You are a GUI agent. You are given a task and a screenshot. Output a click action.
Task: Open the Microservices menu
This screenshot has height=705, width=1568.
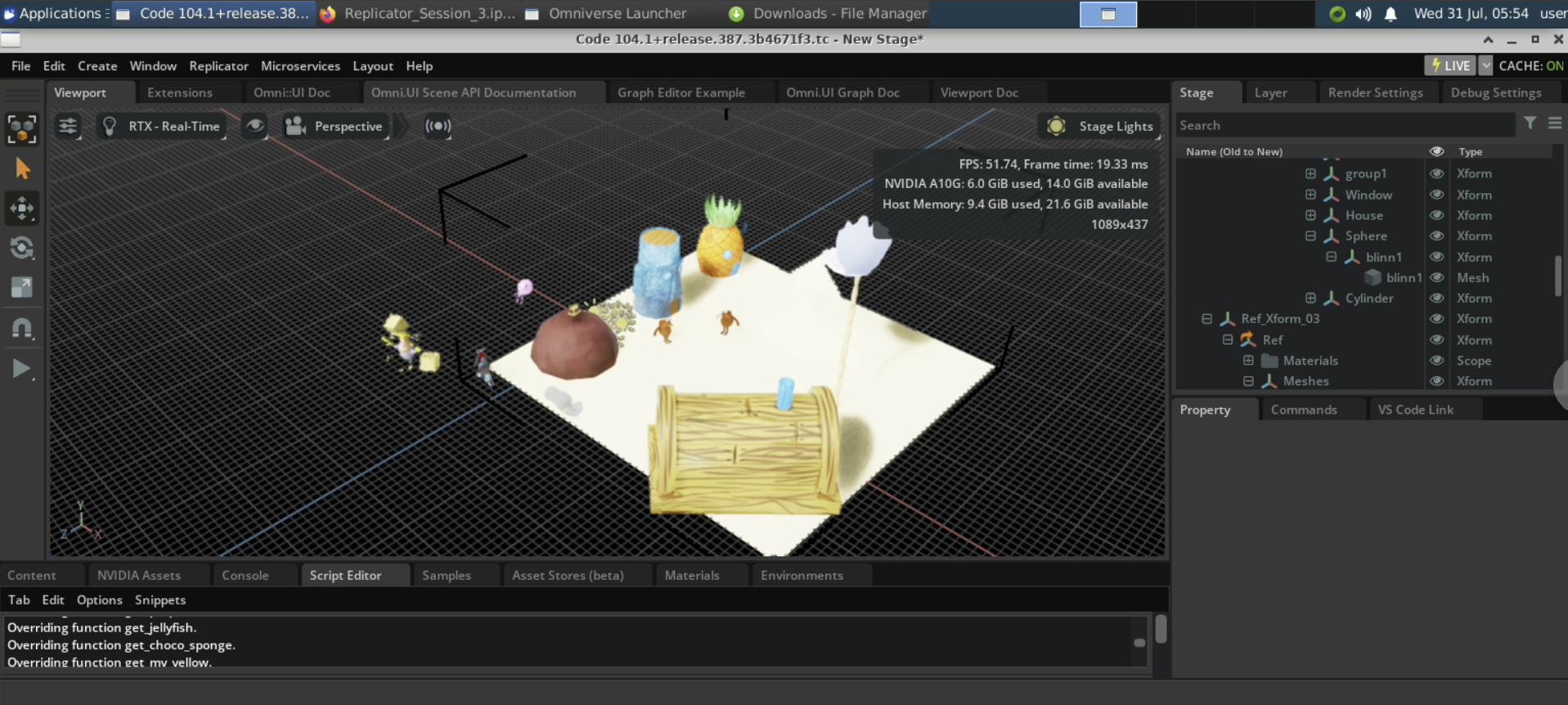(x=300, y=65)
